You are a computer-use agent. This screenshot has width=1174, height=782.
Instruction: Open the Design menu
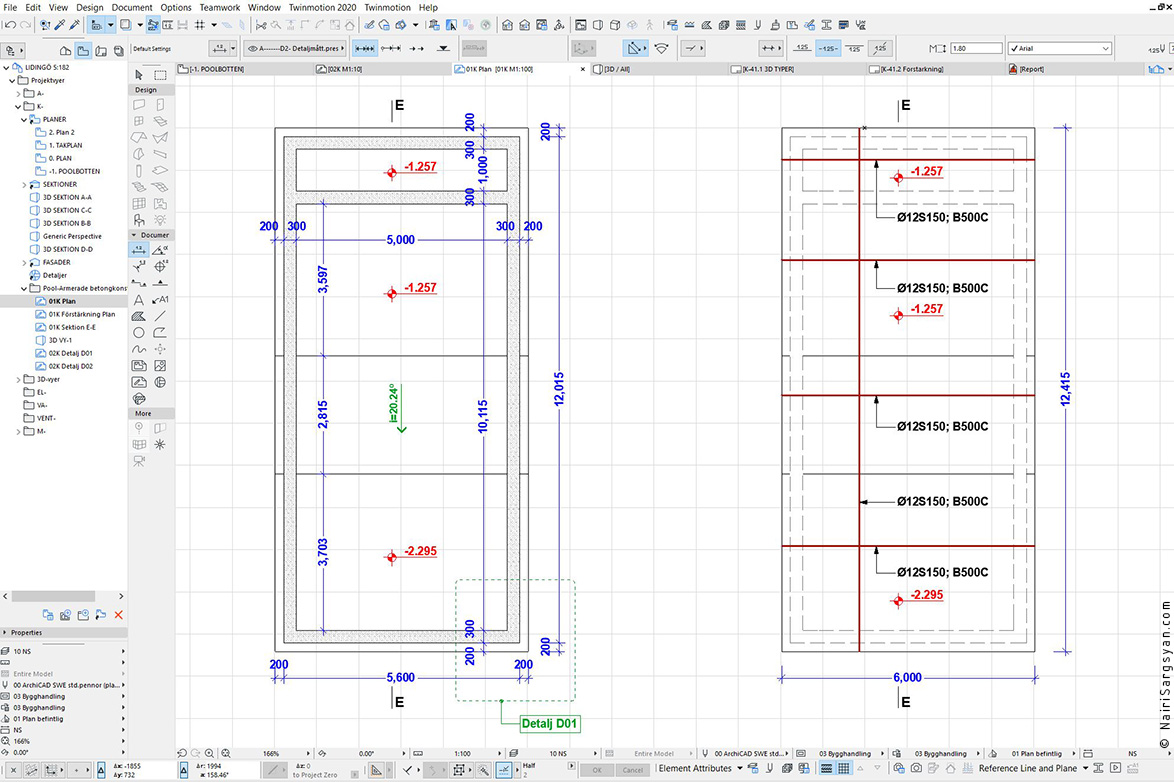point(90,7)
